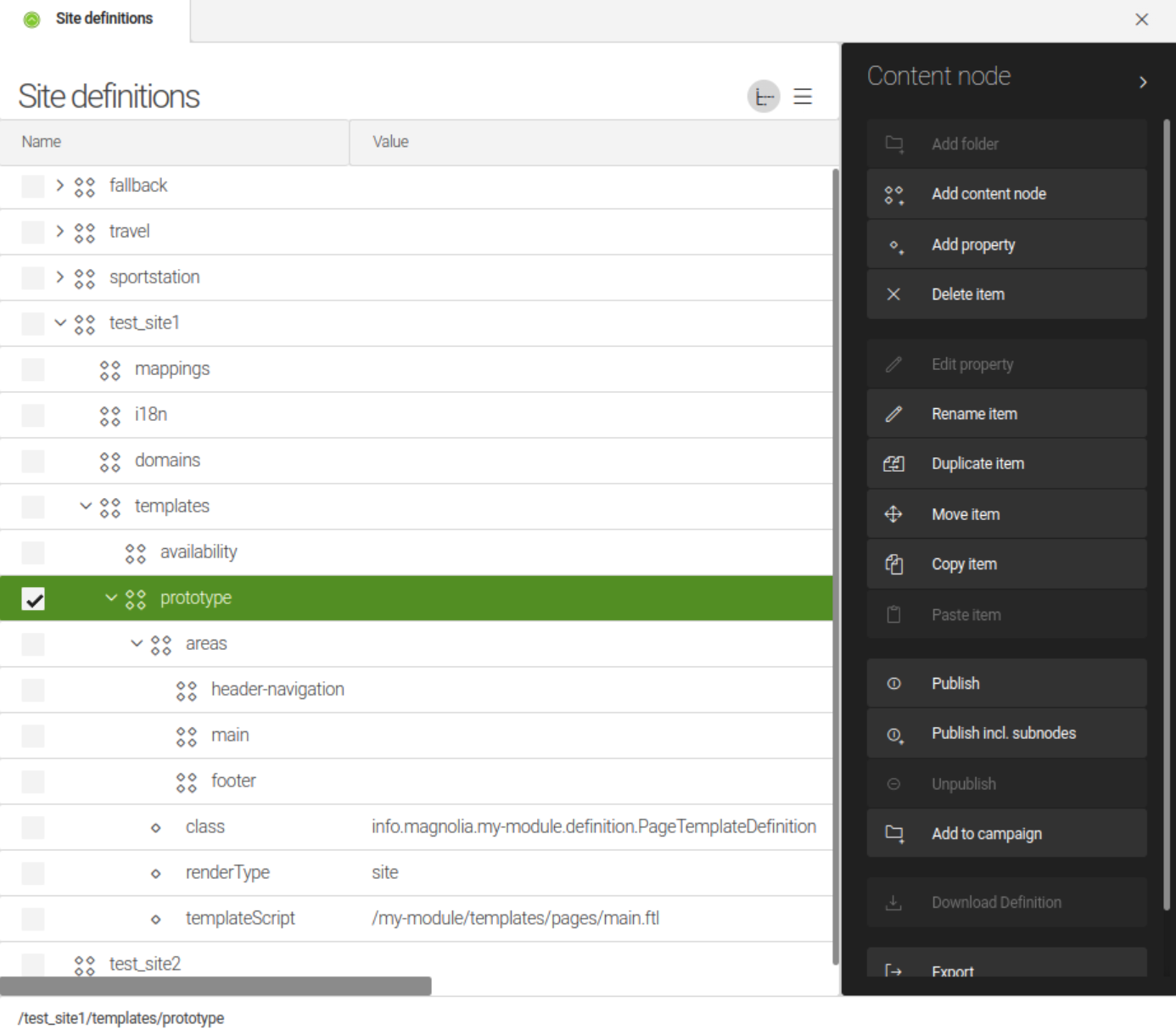Collapse the Content node action panel
This screenshot has width=1176, height=1030.
tap(1143, 82)
